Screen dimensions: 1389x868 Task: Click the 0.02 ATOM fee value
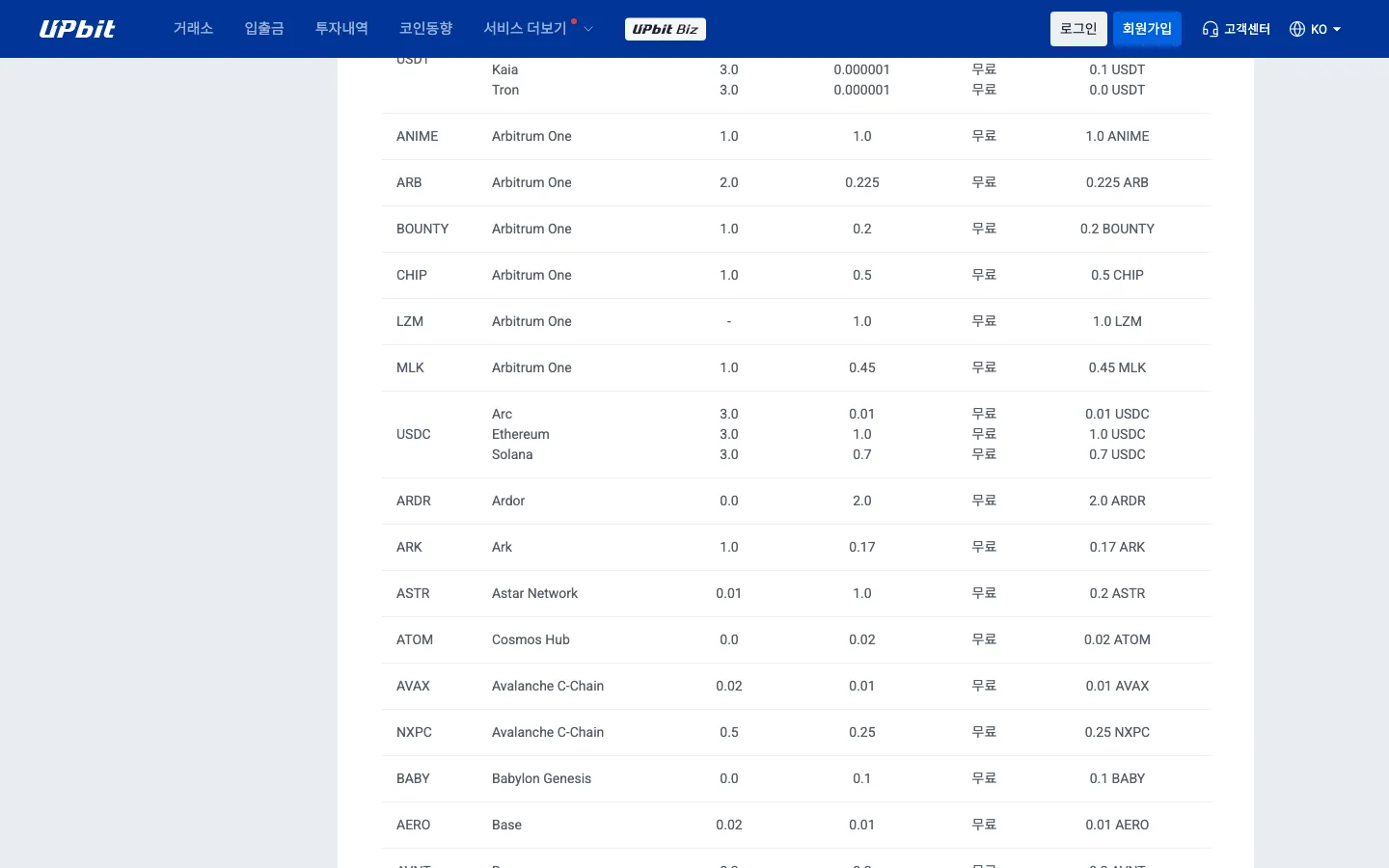click(x=1117, y=639)
